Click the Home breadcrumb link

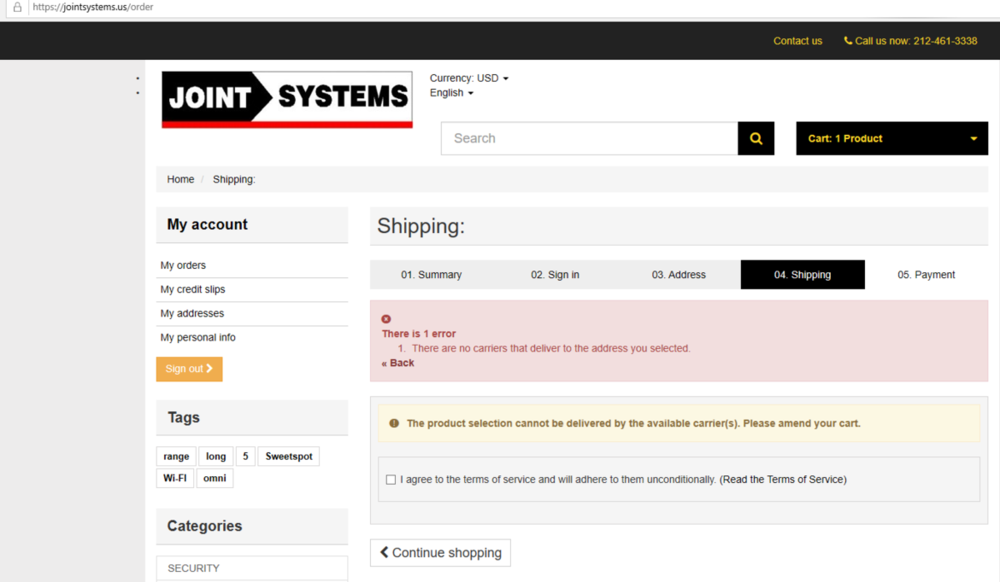pos(180,179)
